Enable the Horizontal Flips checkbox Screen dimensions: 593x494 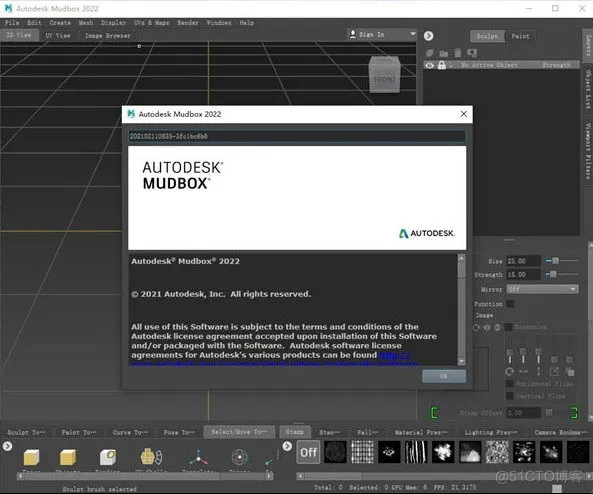509,384
